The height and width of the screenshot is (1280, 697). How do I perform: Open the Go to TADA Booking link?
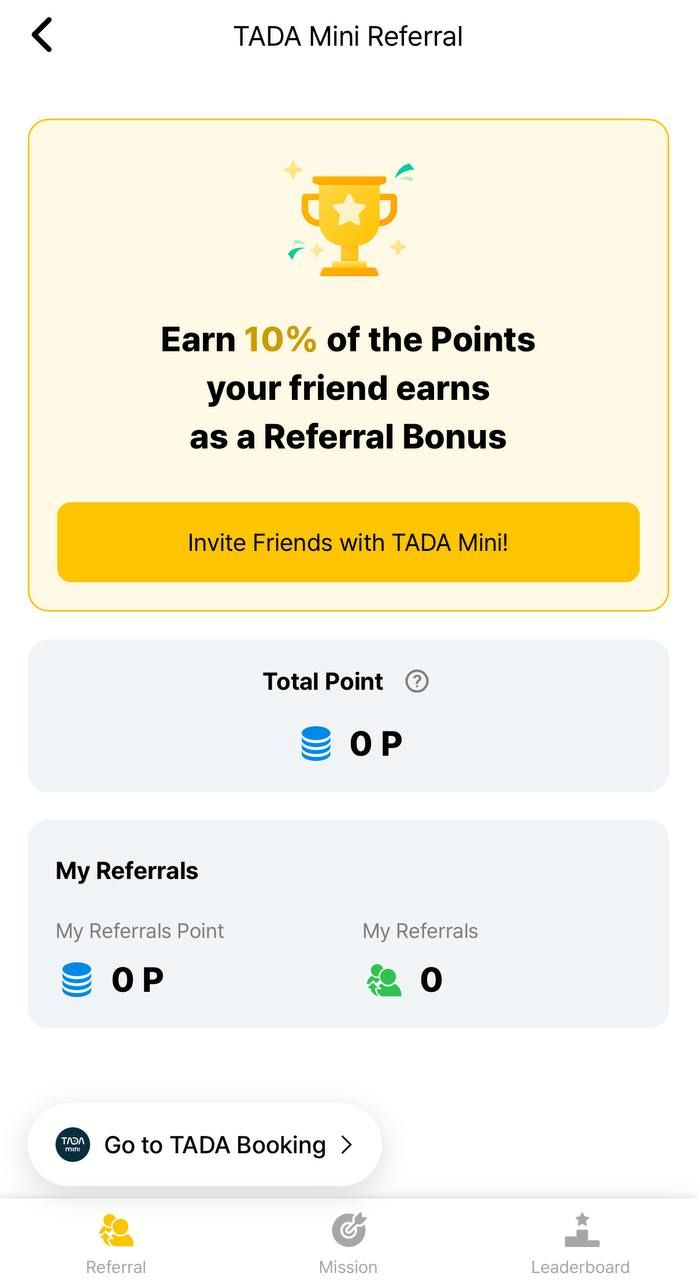pos(215,1145)
